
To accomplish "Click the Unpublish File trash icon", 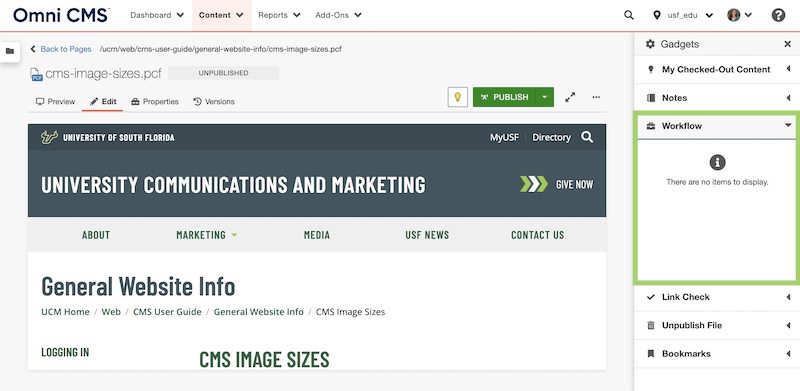I will pos(651,325).
